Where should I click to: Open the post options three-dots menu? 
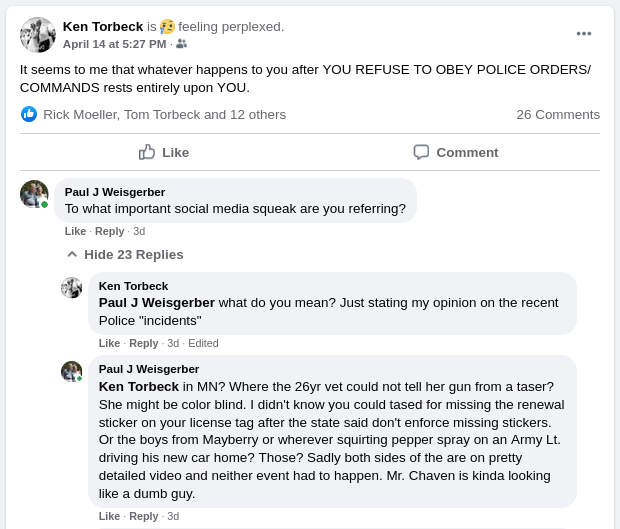pos(583,34)
